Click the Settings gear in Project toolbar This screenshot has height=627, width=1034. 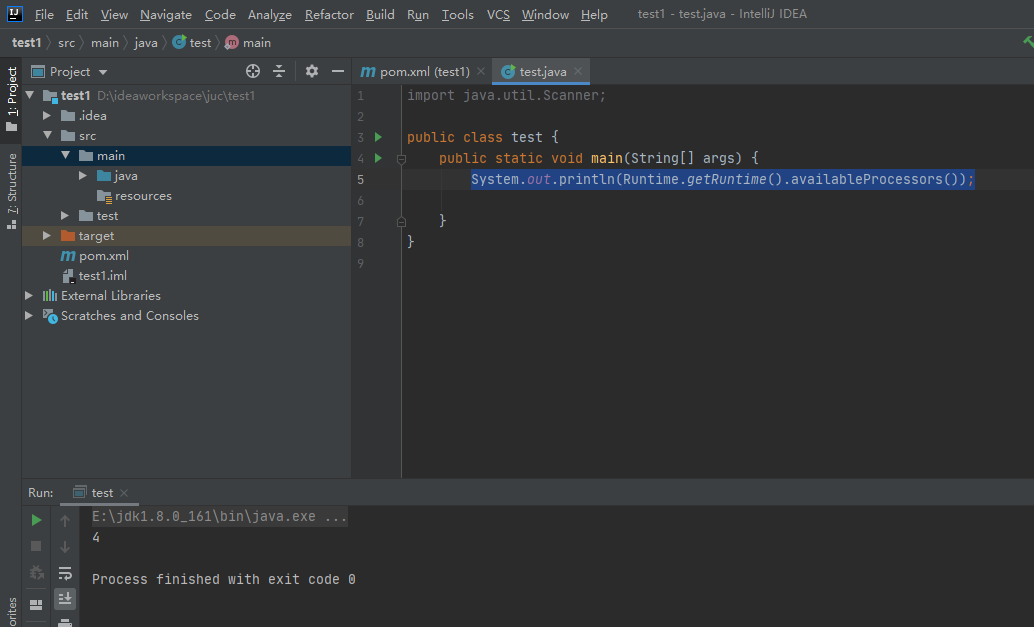click(x=310, y=71)
